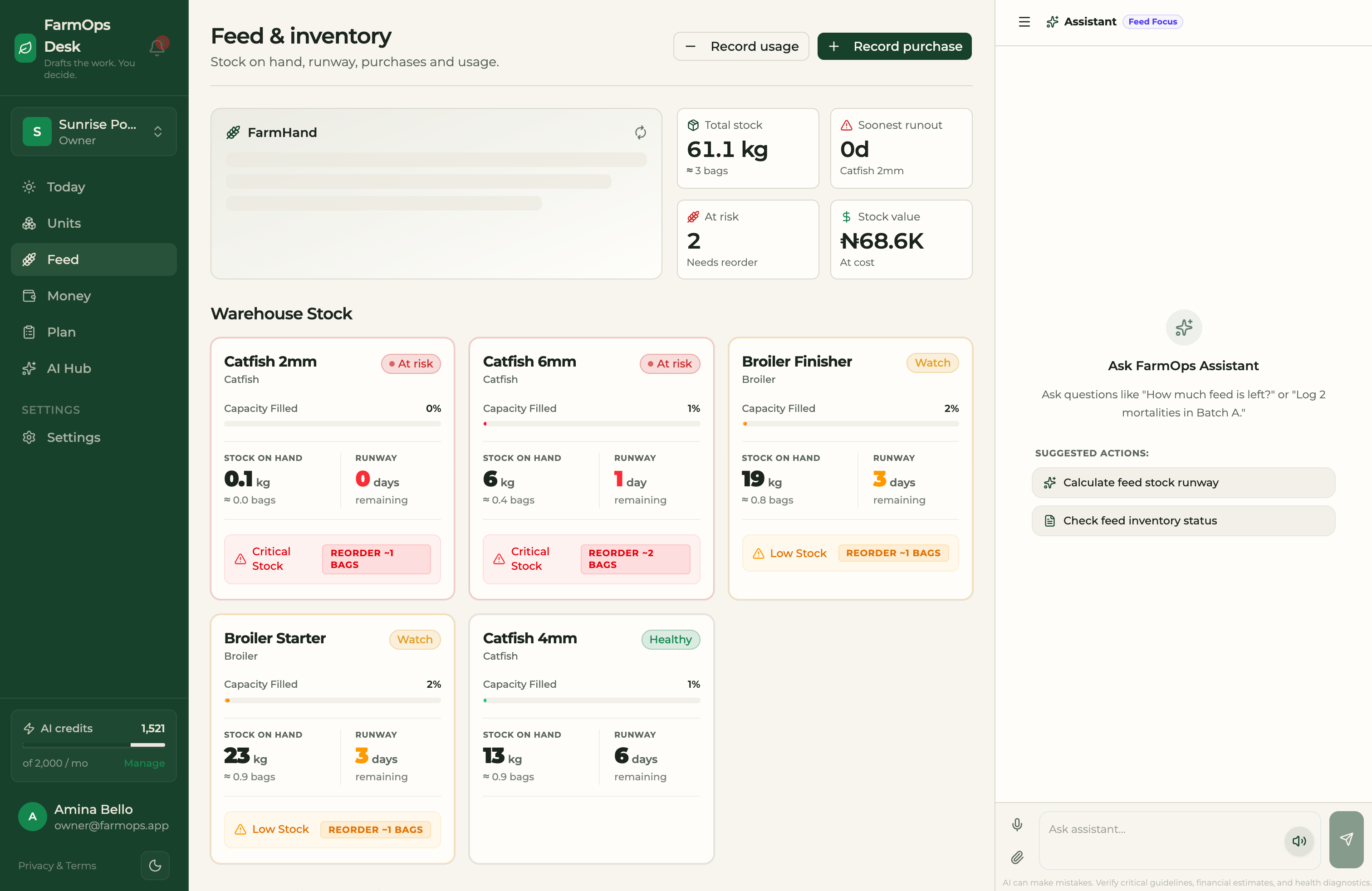Open the Amina Bello account menu

pos(94,817)
